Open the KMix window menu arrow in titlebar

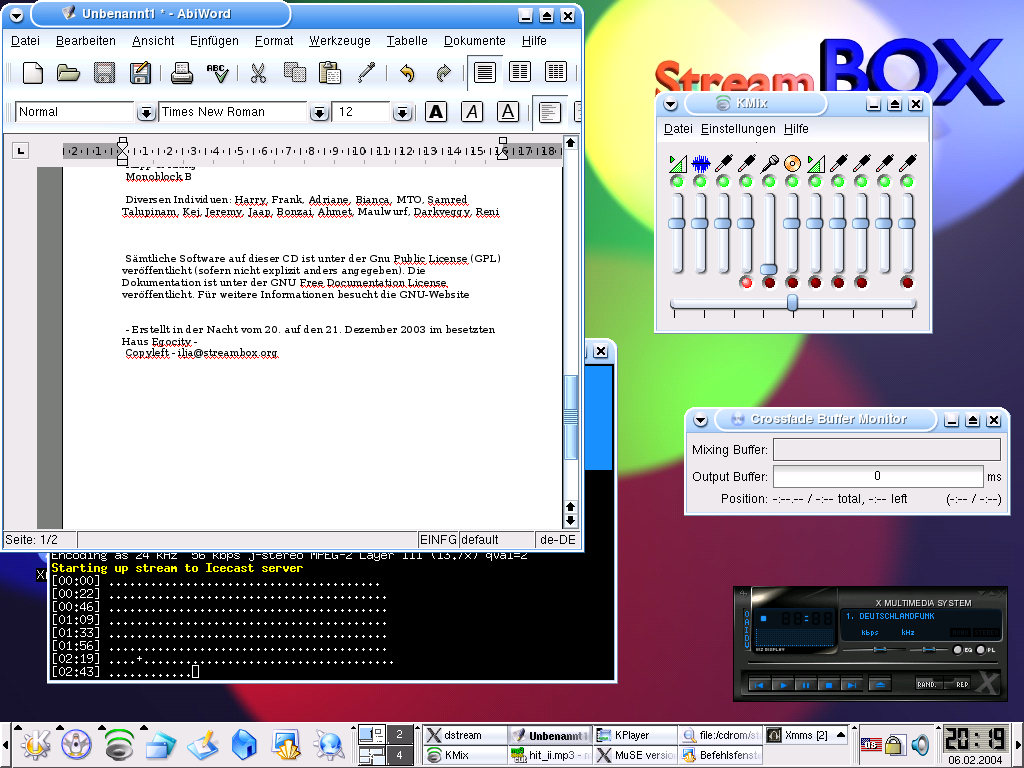[x=671, y=104]
